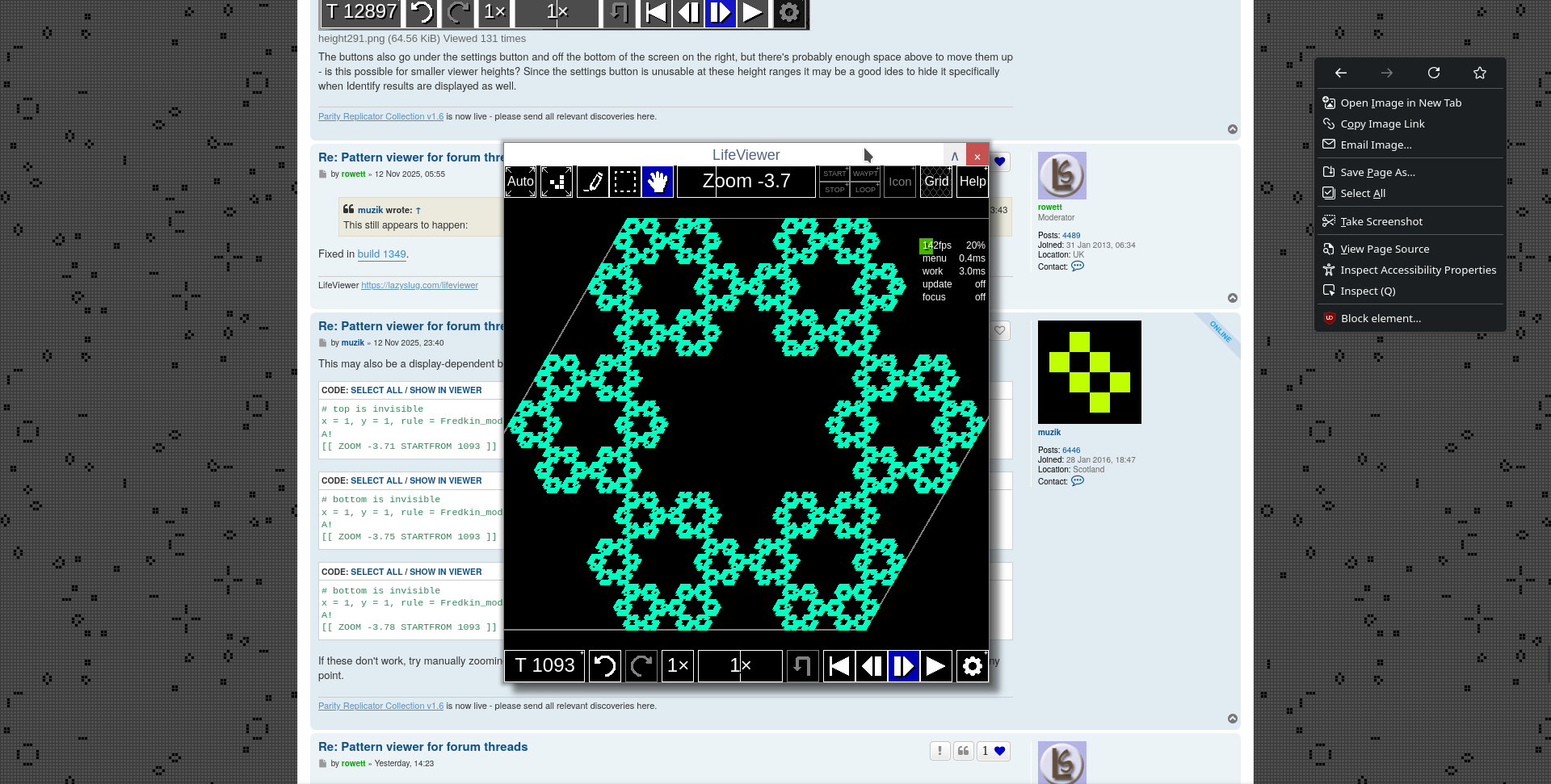Undo the last LifeViewer step
Viewport: 1551px width, 784px height.
coord(605,666)
